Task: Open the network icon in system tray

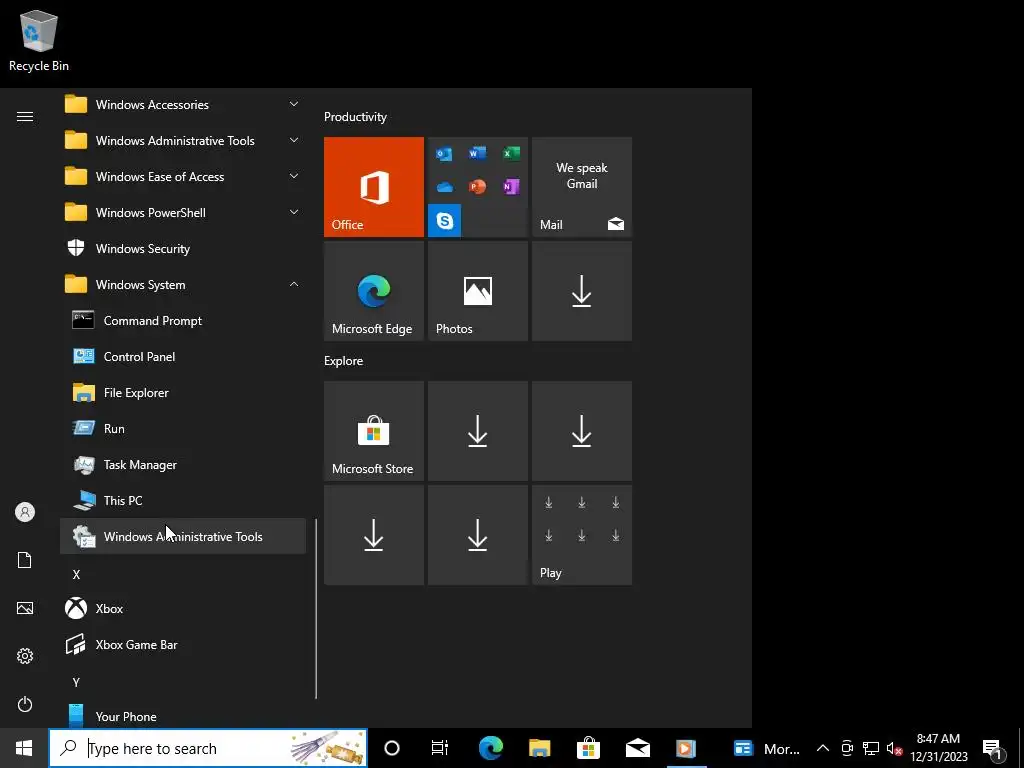Action: coord(871,748)
